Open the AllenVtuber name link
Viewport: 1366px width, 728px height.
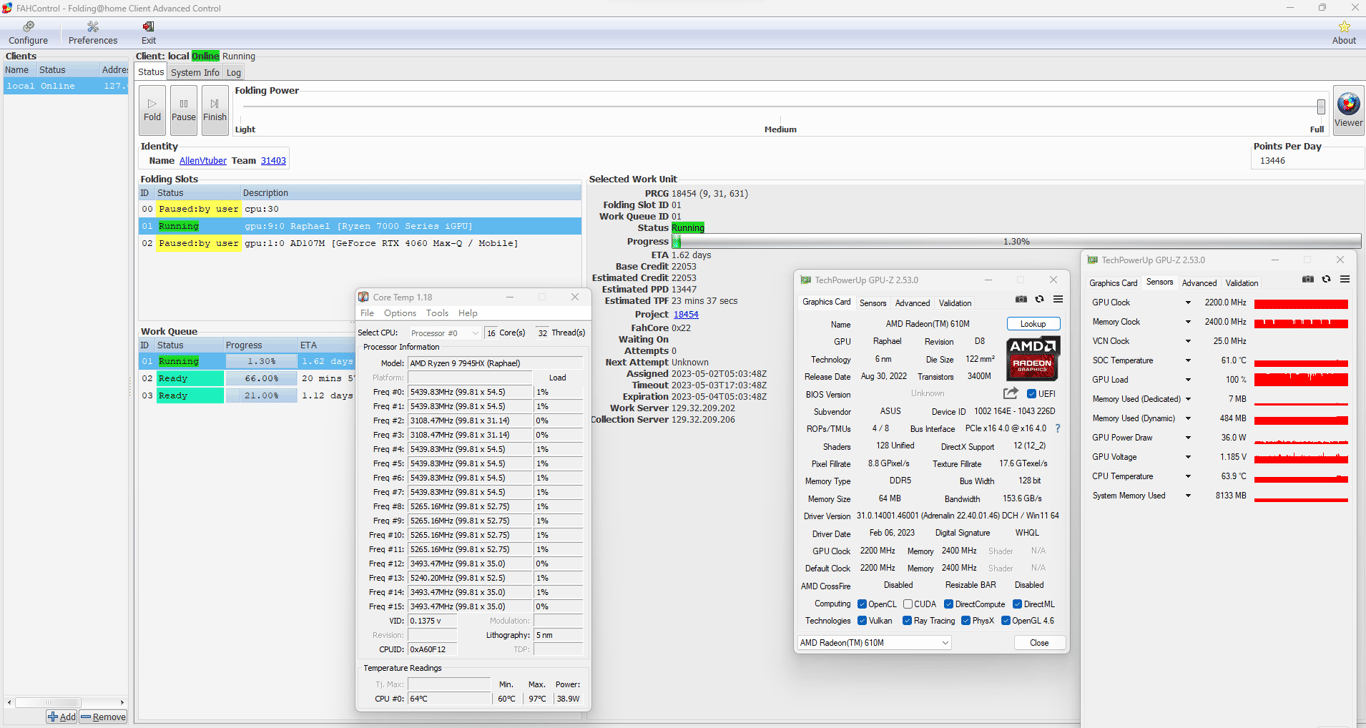coord(203,161)
